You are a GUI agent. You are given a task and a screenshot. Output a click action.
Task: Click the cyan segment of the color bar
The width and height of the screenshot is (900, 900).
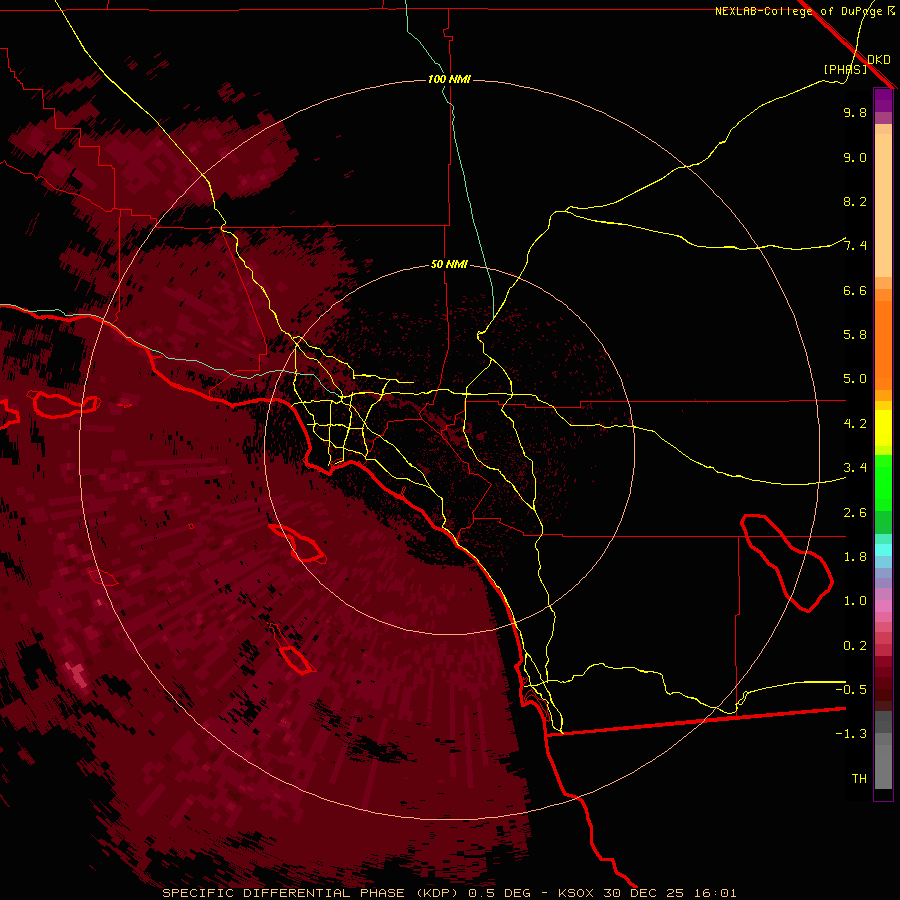point(883,550)
